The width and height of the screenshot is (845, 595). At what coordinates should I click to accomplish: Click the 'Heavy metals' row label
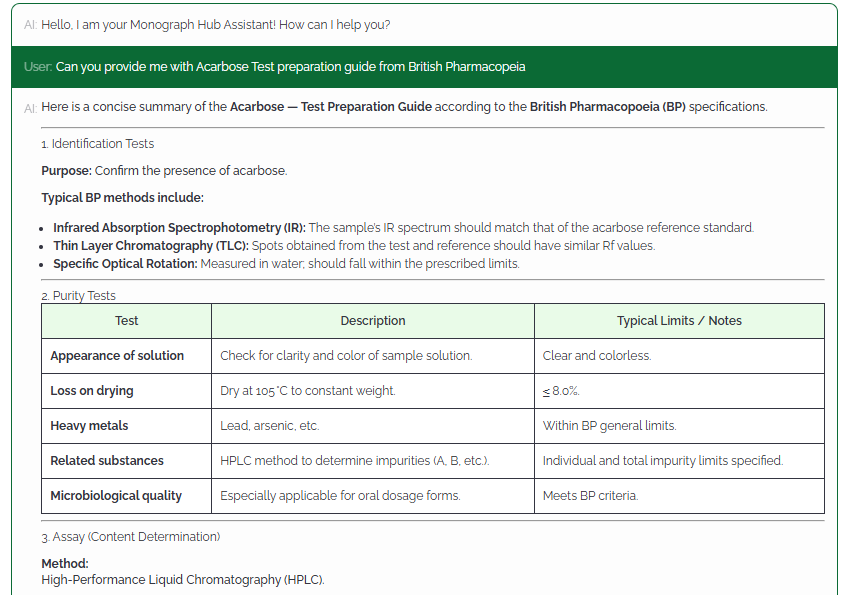87,425
